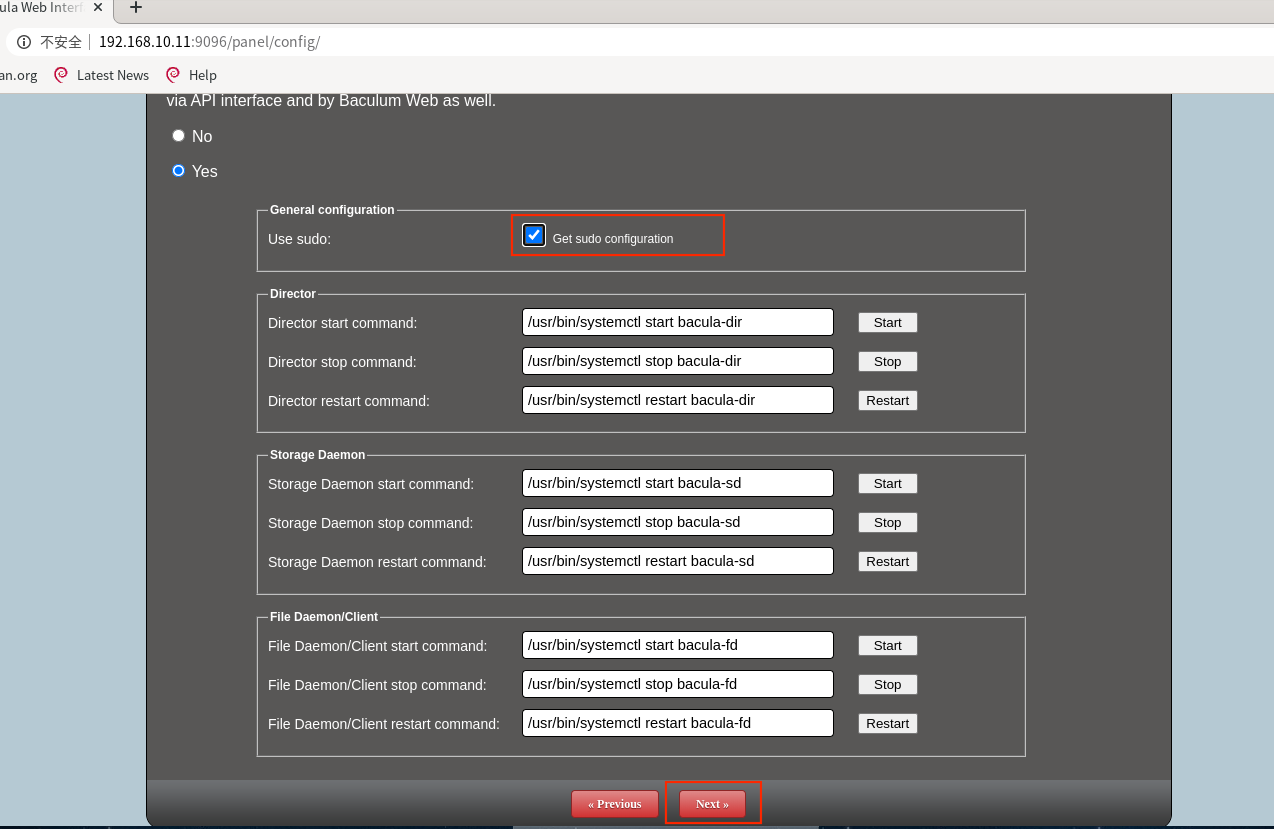Test the Storage Daemon Start button

[887, 484]
